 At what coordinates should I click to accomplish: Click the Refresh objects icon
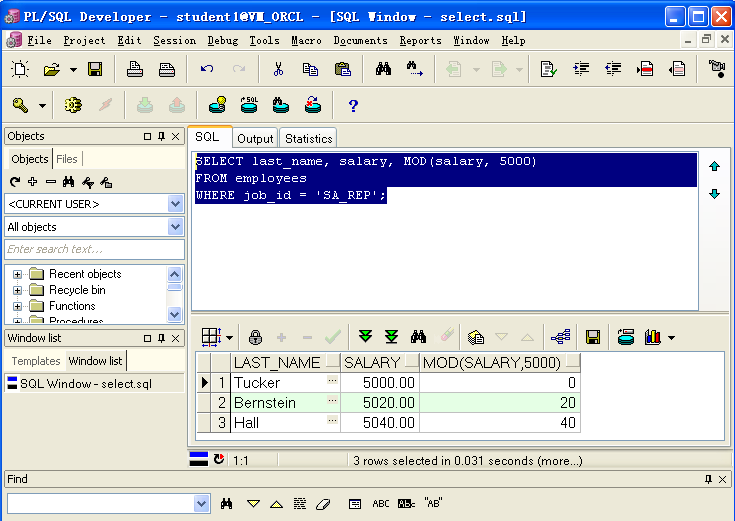pyautogui.click(x=15, y=182)
